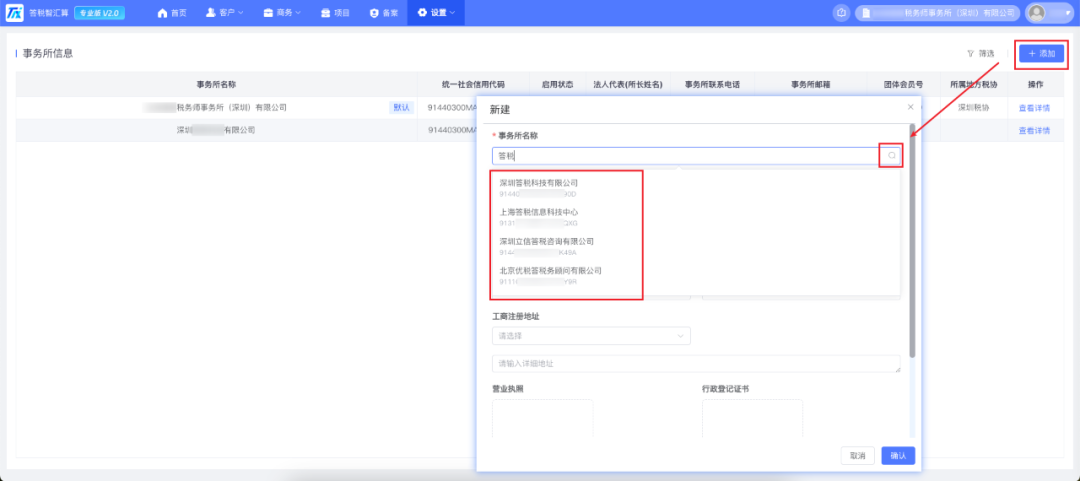Viewport: 1080px width, 481px height.
Task: Click the 答税智汇算 logo icon
Action: click(x=14, y=13)
